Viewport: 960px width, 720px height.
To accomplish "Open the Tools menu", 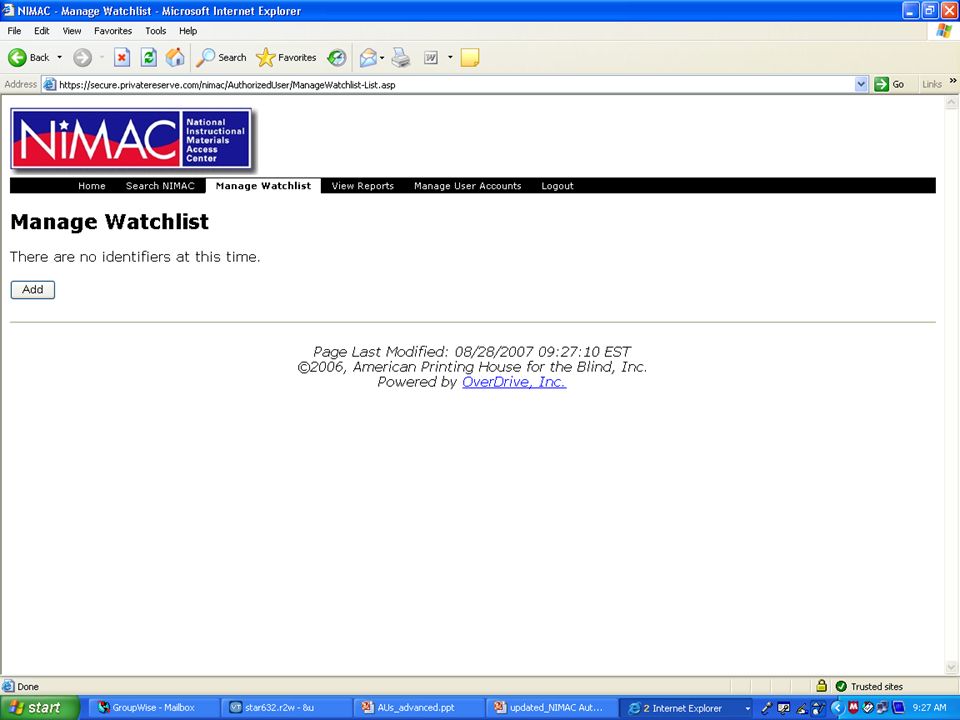I will (x=156, y=31).
